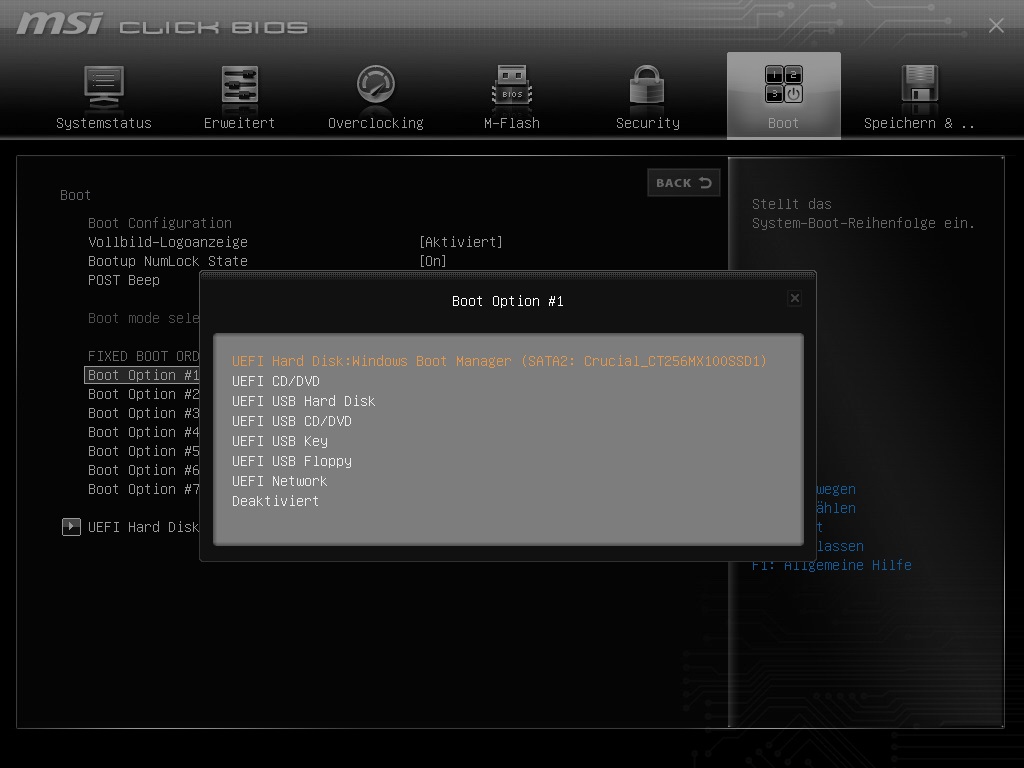Select the Boot Option #2 row

coord(144,394)
